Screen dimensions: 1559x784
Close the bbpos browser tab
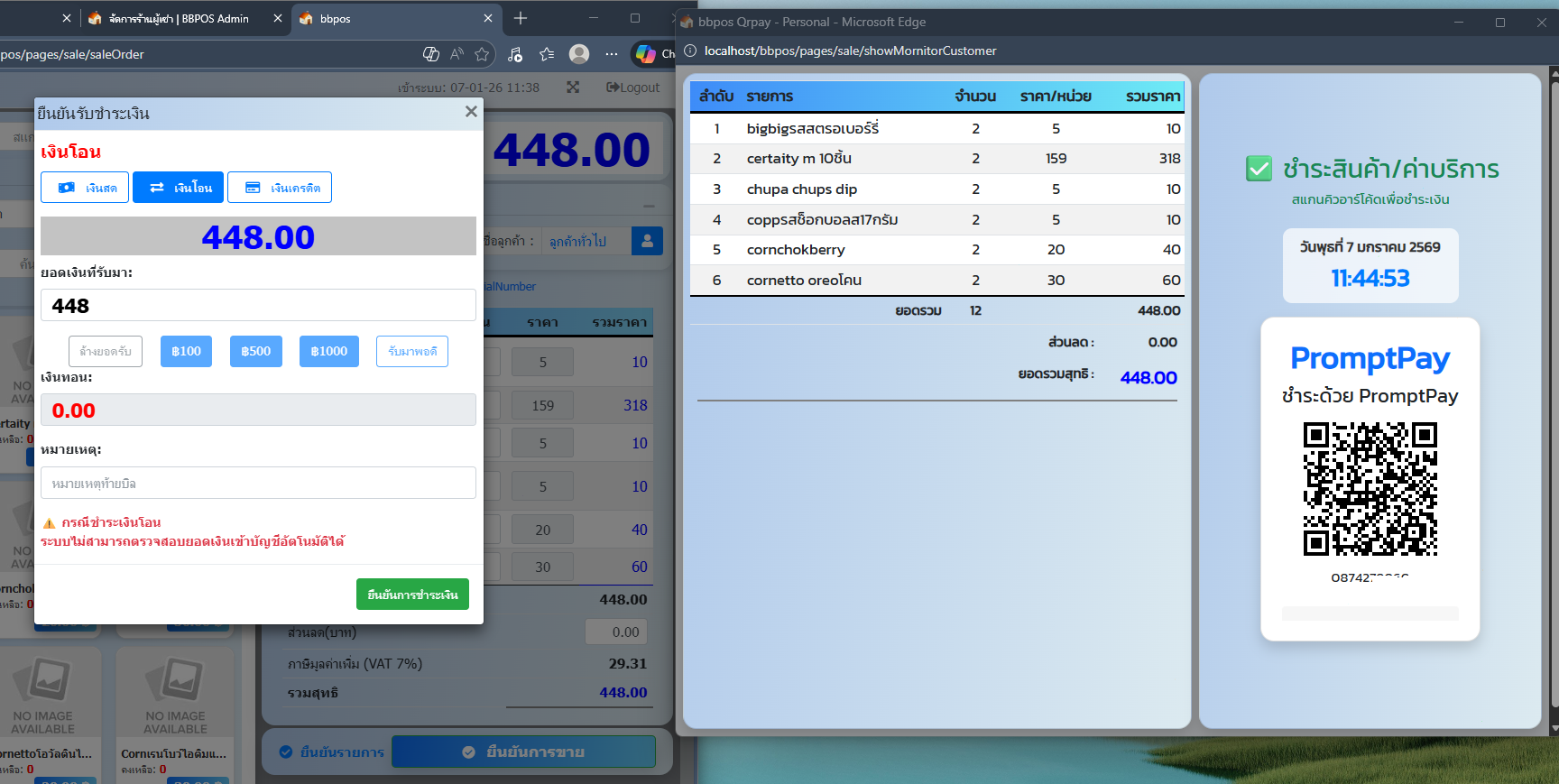coord(488,18)
